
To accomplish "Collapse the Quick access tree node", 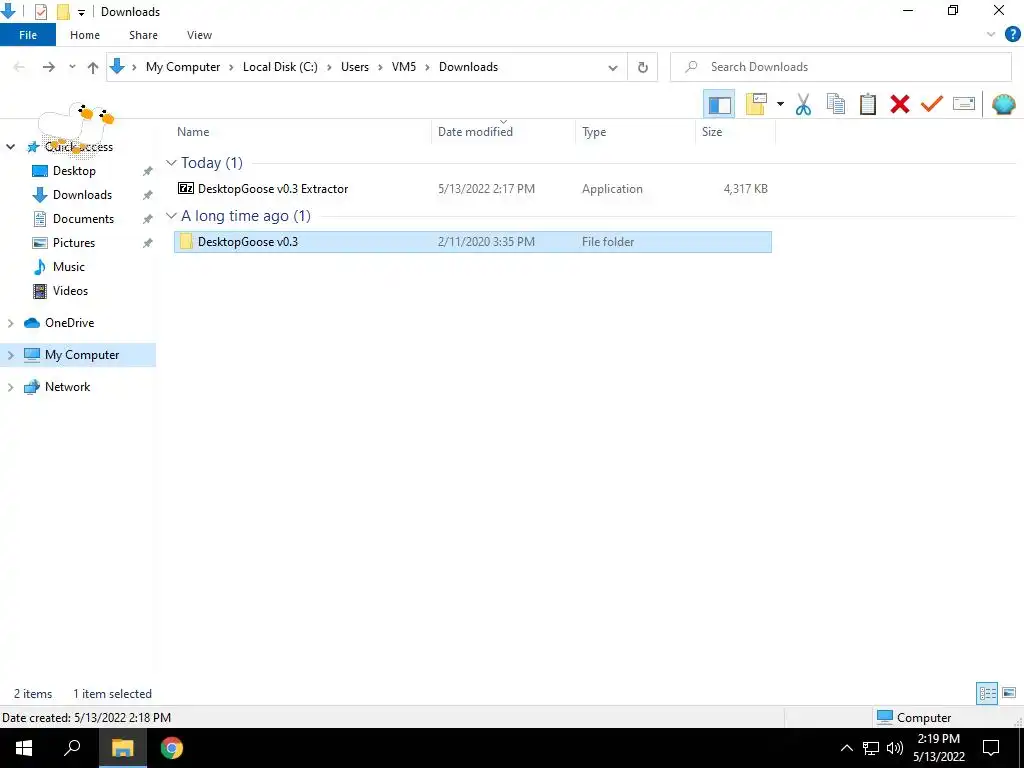I will tap(10, 147).
